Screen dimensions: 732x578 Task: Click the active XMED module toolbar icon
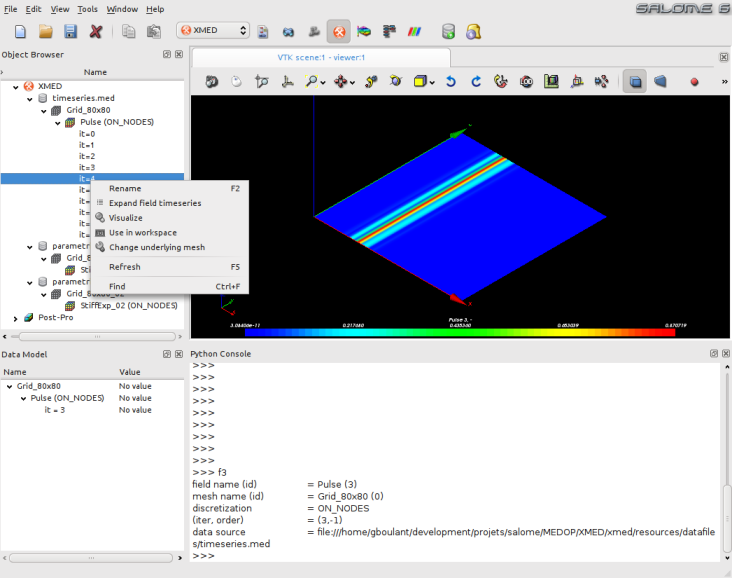(338, 31)
